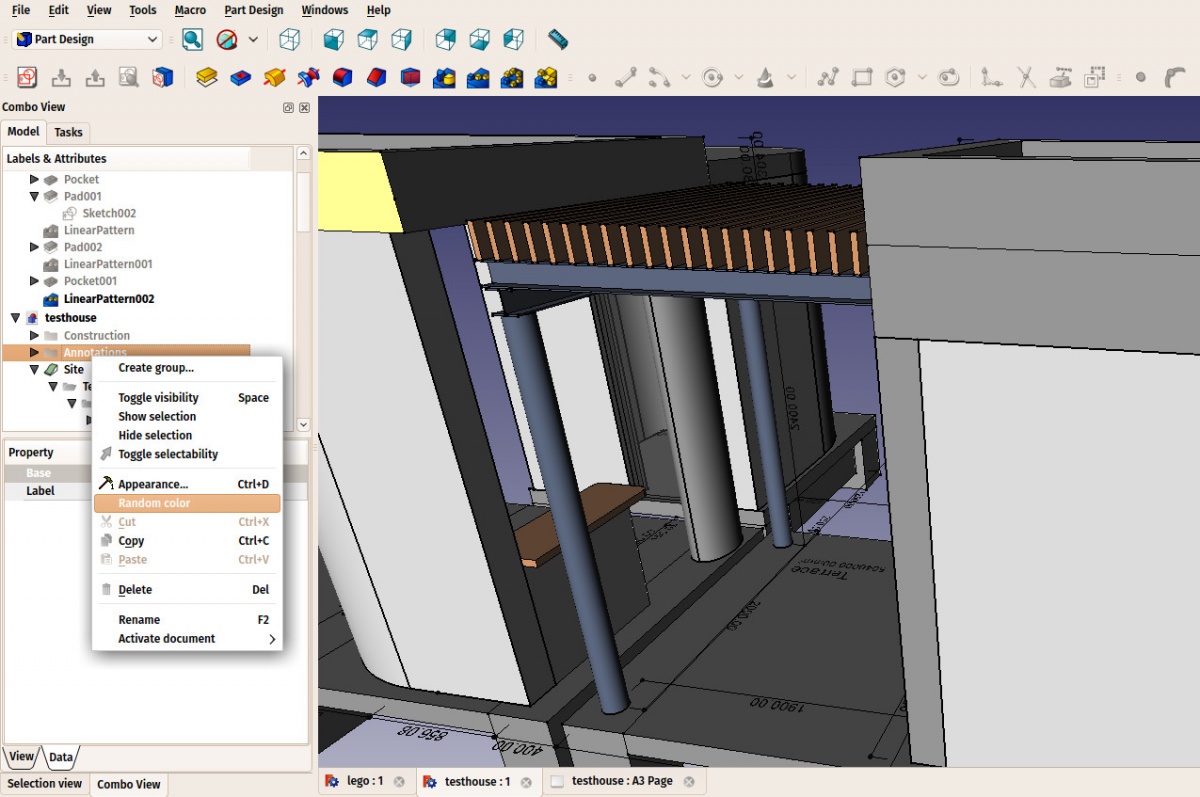
Task: Open the Part Design workbench dropdown
Action: (x=88, y=39)
